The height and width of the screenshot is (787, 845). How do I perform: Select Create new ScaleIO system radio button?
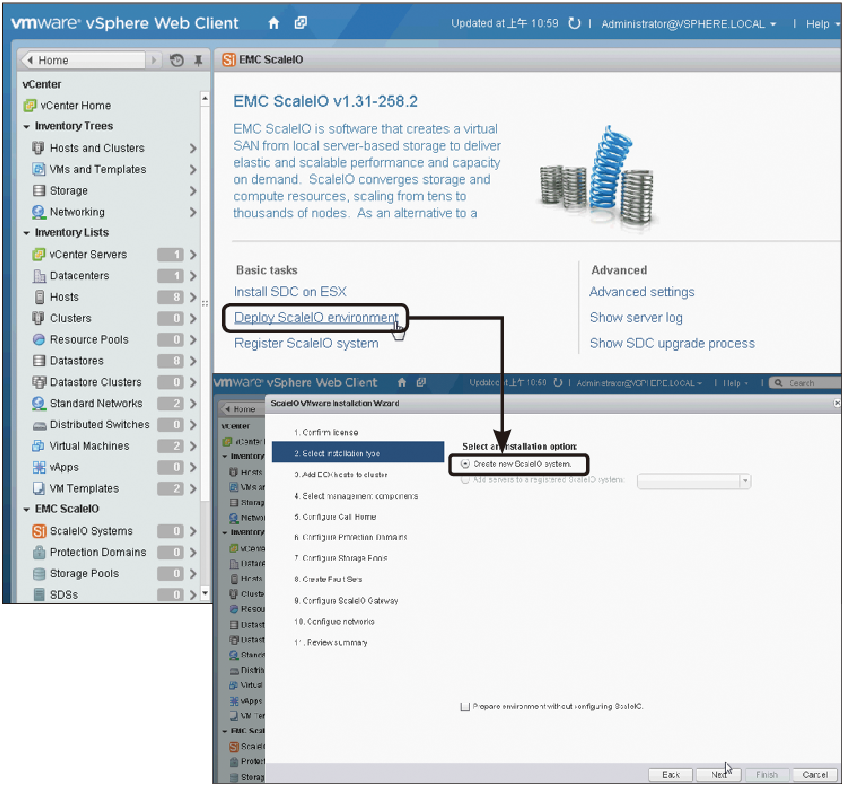click(x=466, y=464)
